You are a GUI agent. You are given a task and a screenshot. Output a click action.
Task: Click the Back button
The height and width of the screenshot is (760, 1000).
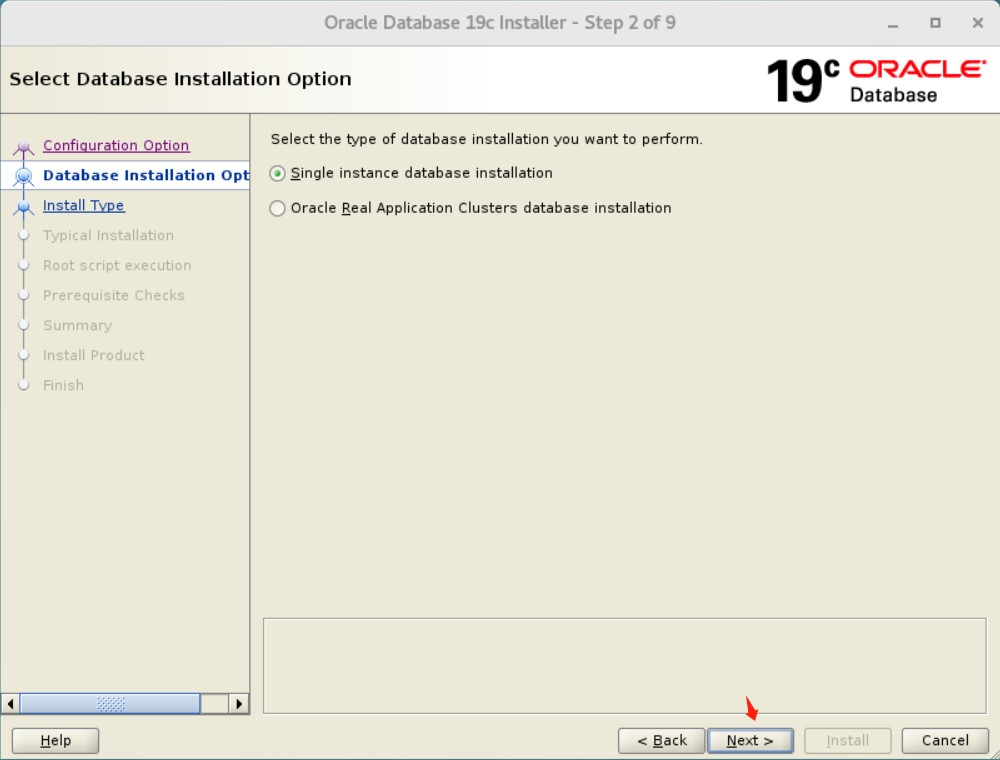coord(661,741)
